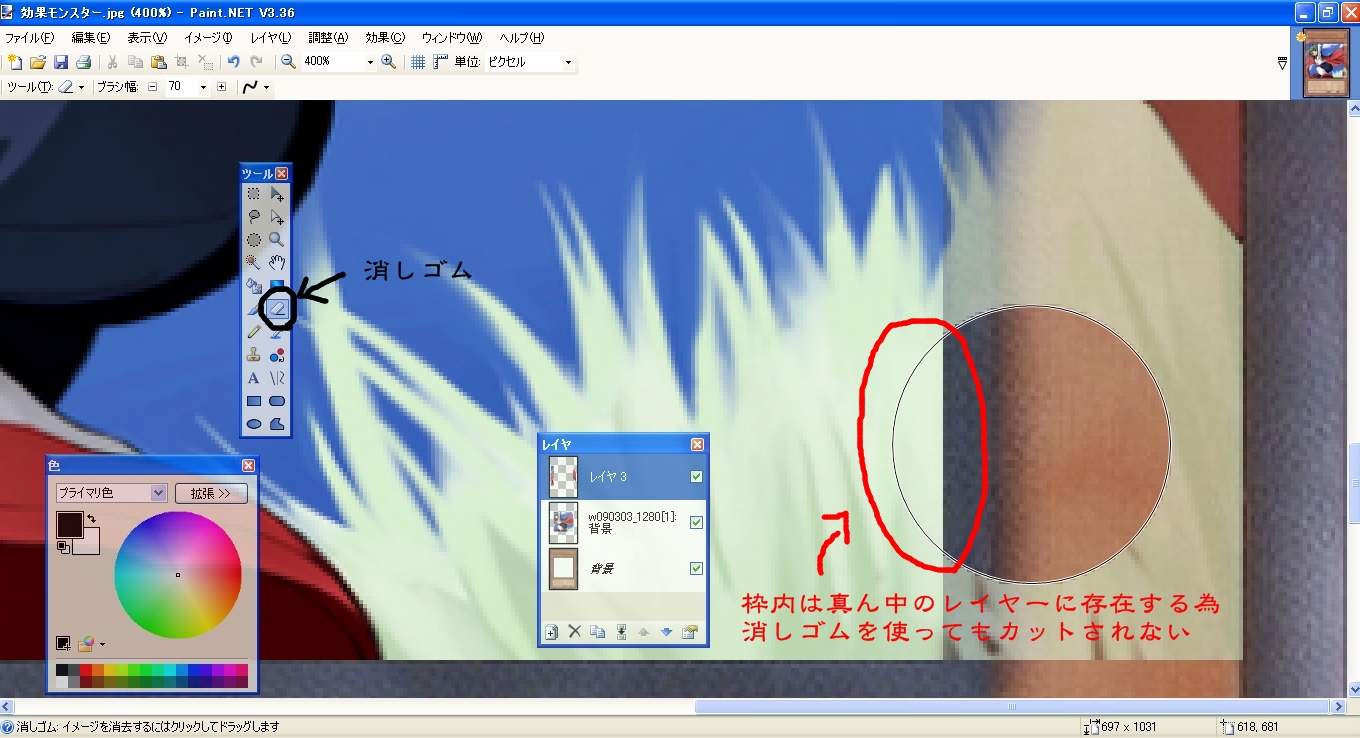Select the Pan hand tool
The height and width of the screenshot is (738, 1360).
[277, 263]
